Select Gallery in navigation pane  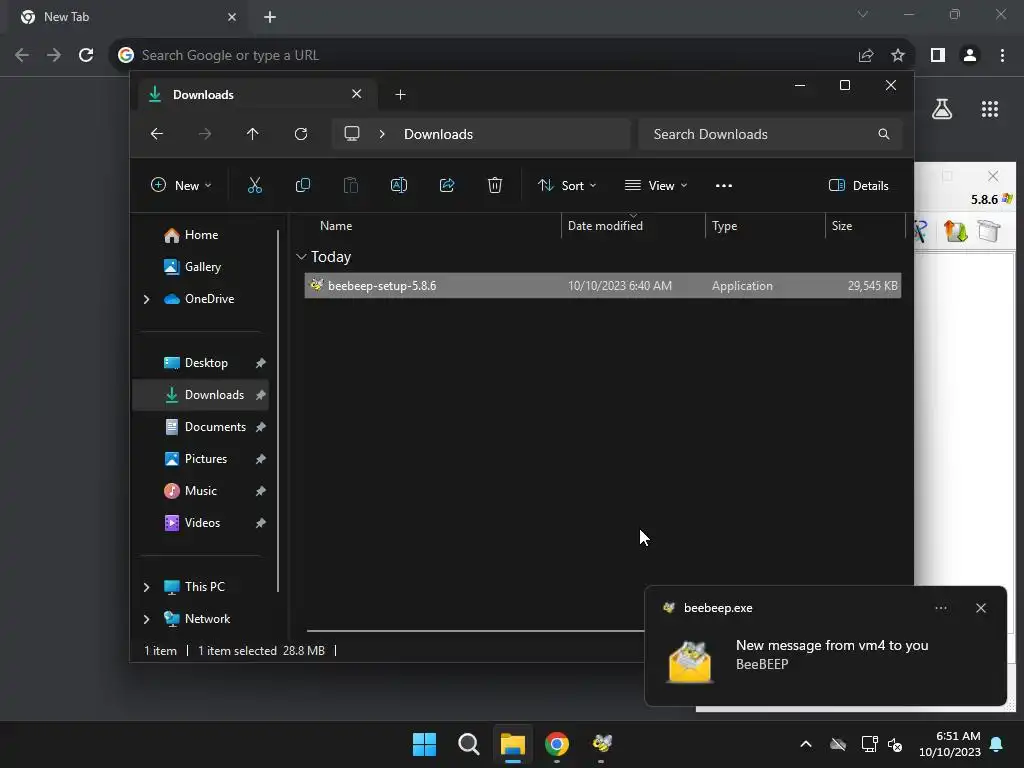tap(202, 267)
